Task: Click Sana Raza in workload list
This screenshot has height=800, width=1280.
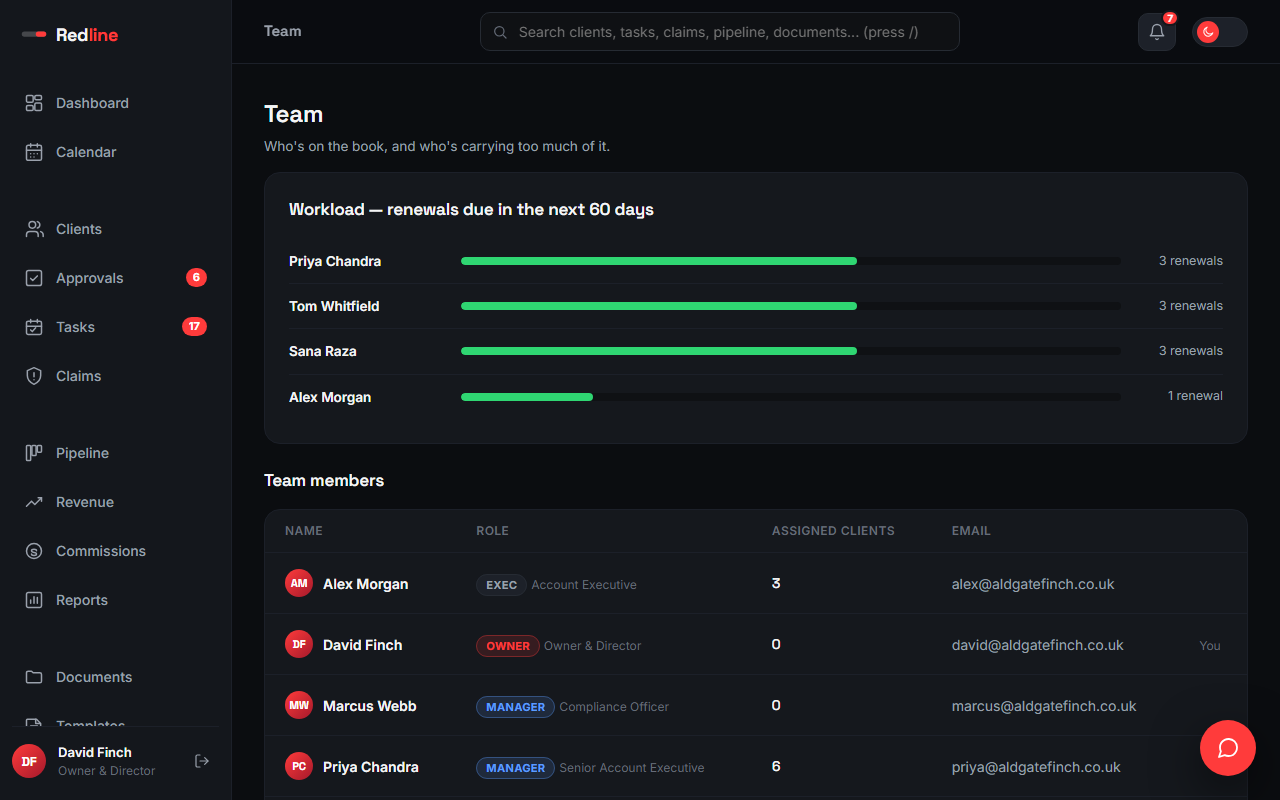Action: click(323, 351)
